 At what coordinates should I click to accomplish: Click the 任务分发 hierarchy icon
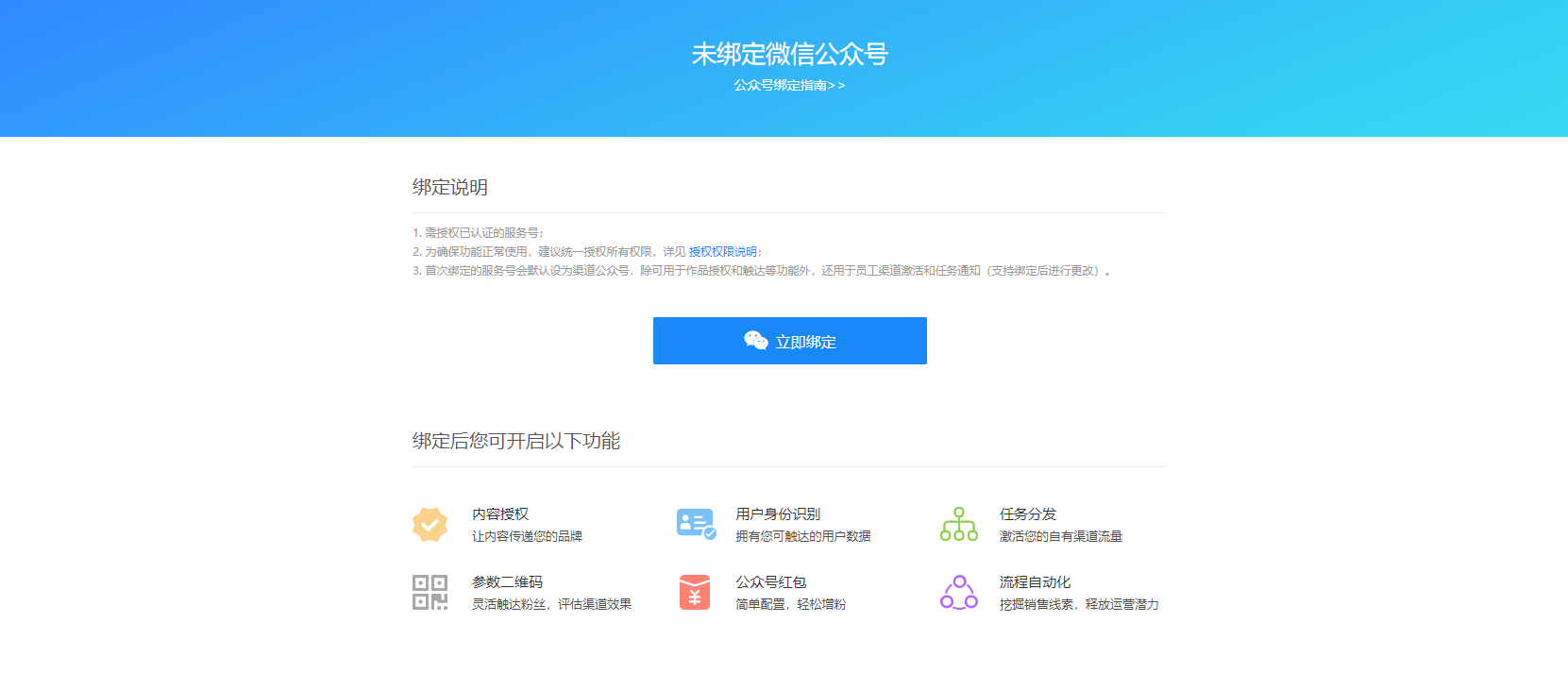(959, 524)
